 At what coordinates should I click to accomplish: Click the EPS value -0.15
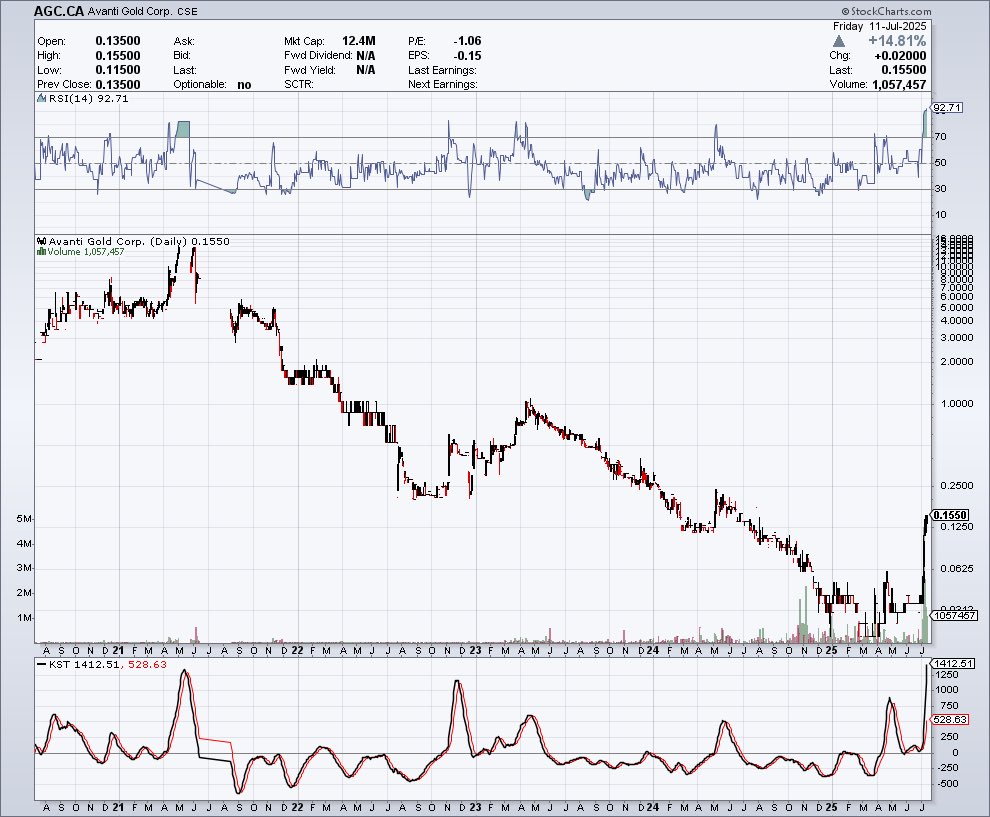coord(467,56)
